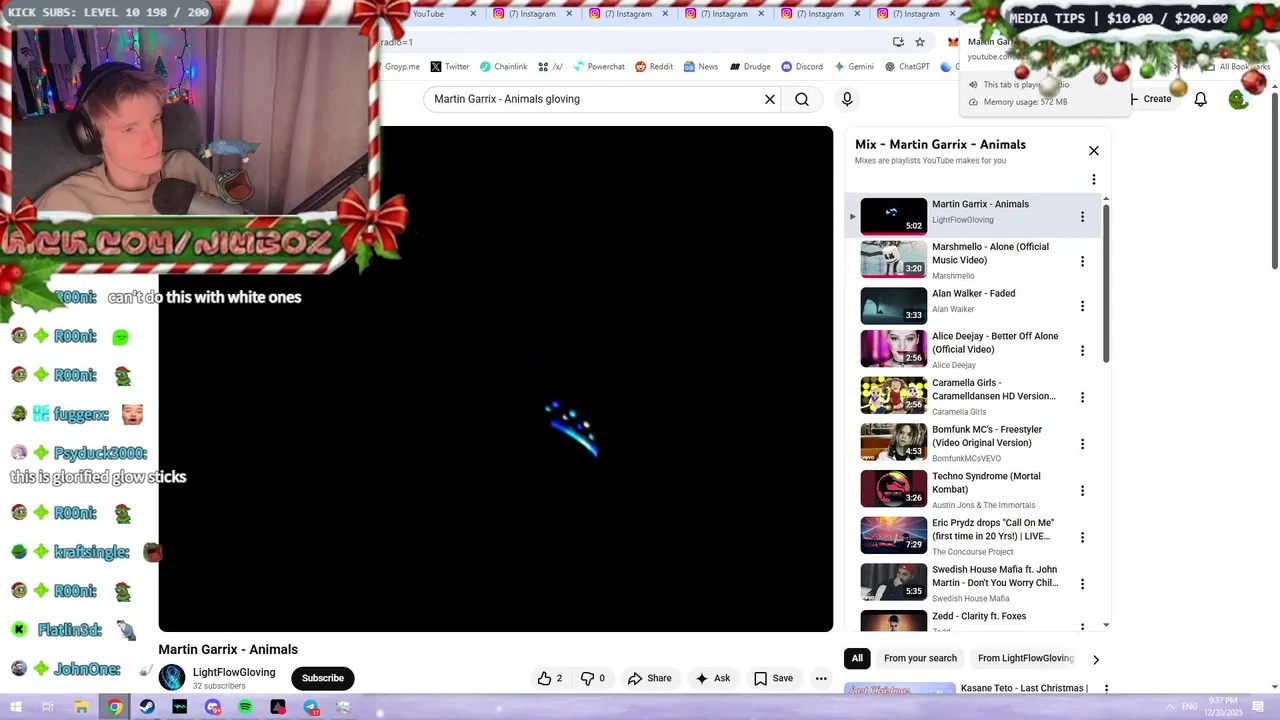Click inside the YouTube search field
The width and height of the screenshot is (1280, 720).
[595, 99]
